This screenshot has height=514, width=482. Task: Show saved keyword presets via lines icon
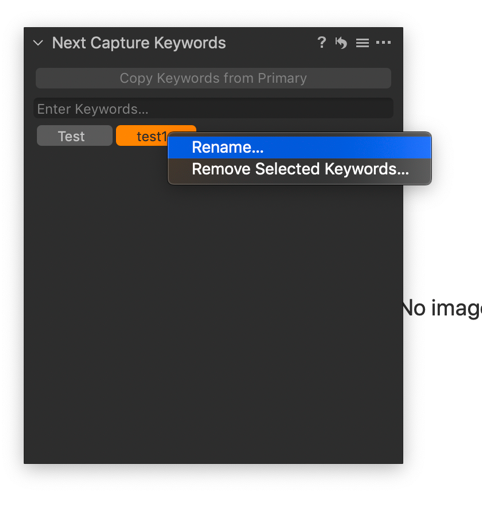(362, 43)
